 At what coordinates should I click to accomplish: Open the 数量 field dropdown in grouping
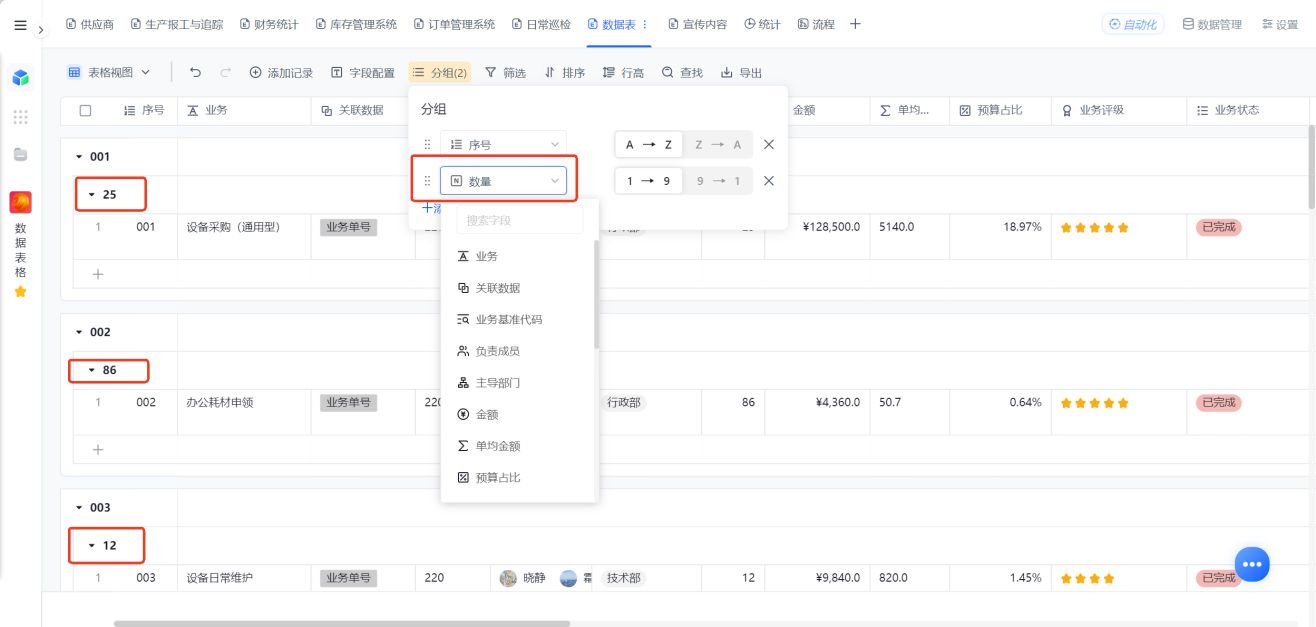[503, 181]
